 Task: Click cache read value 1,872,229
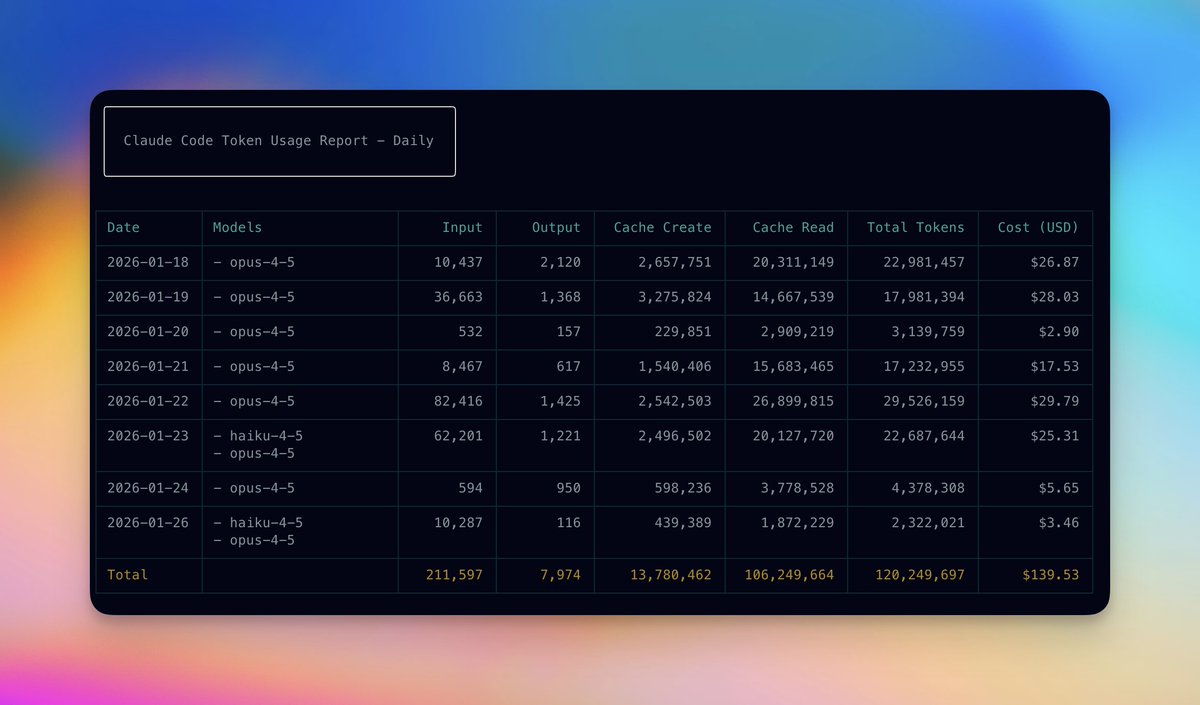click(x=797, y=523)
